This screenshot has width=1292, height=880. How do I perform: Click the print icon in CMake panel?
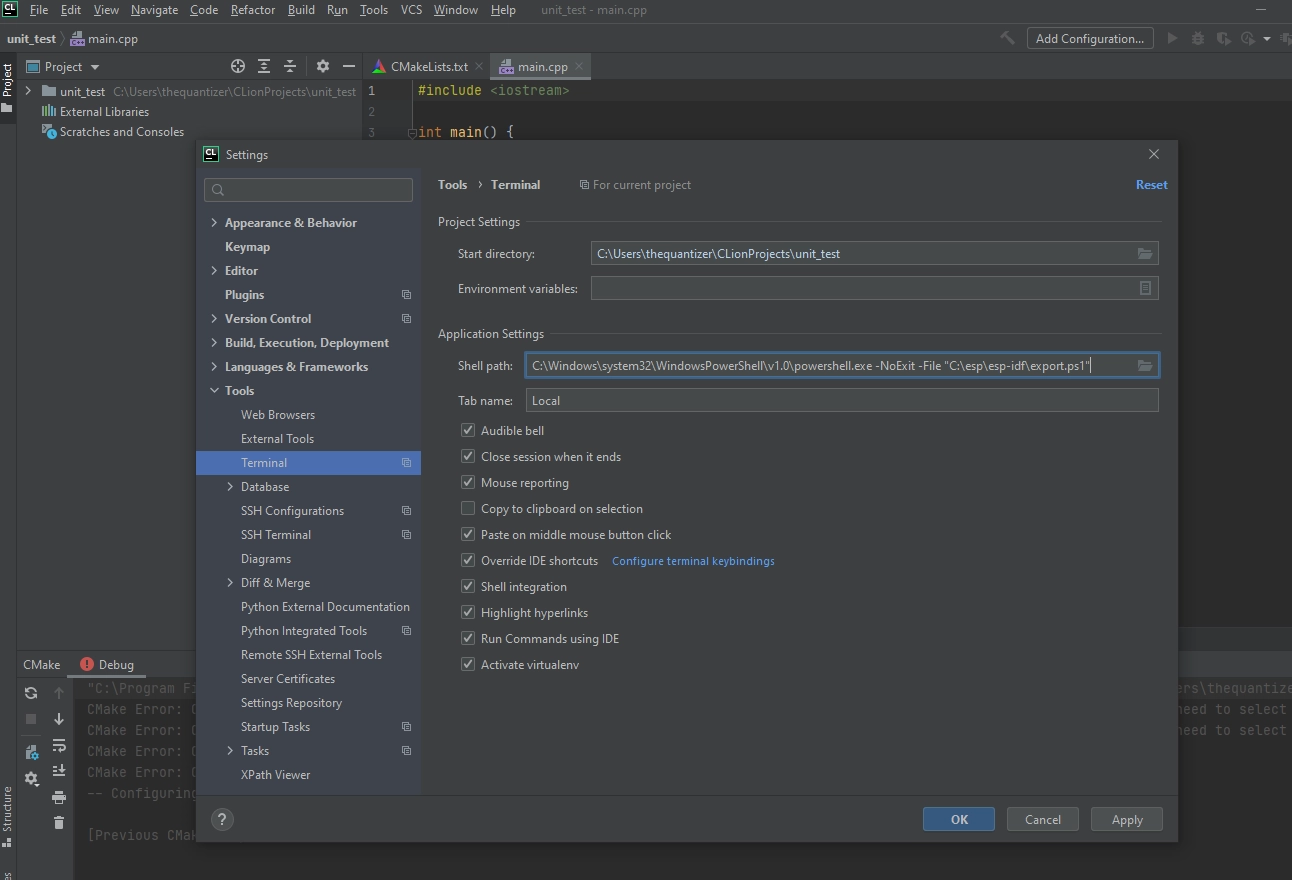tap(59, 797)
